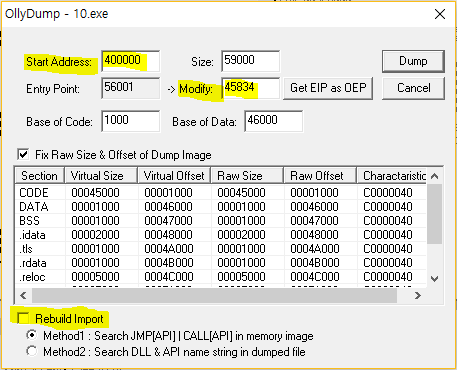Click the Dump button
This screenshot has height=370, width=457.
(413, 61)
